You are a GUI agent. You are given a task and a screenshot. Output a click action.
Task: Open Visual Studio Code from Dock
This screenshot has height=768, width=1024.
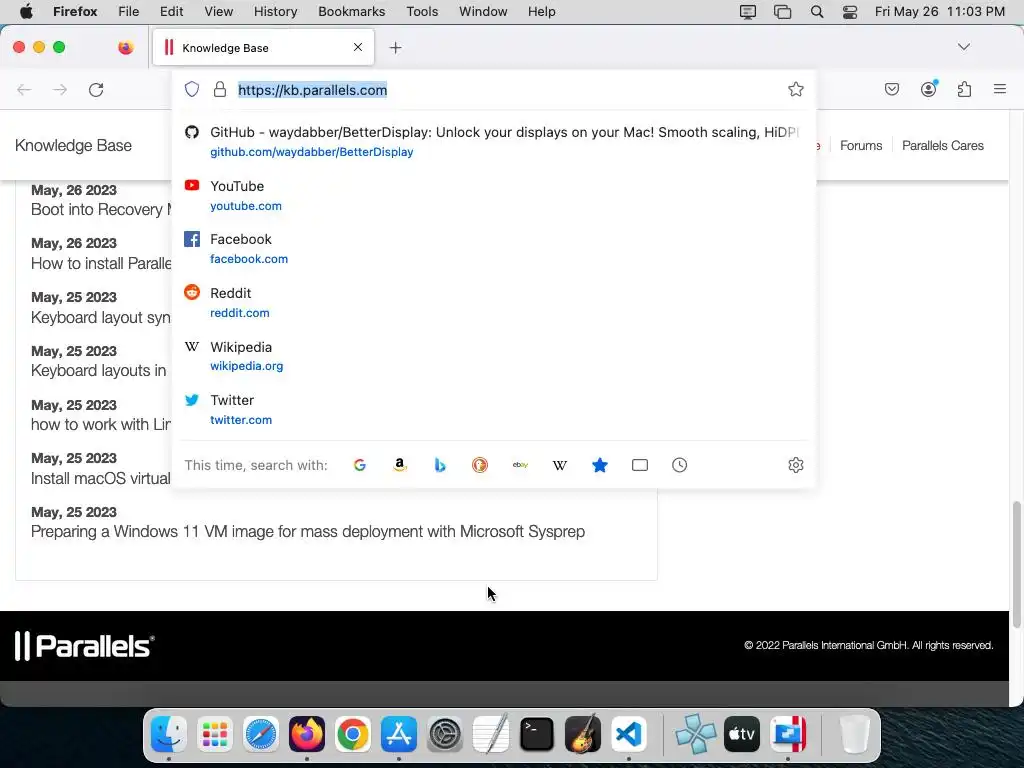(629, 734)
